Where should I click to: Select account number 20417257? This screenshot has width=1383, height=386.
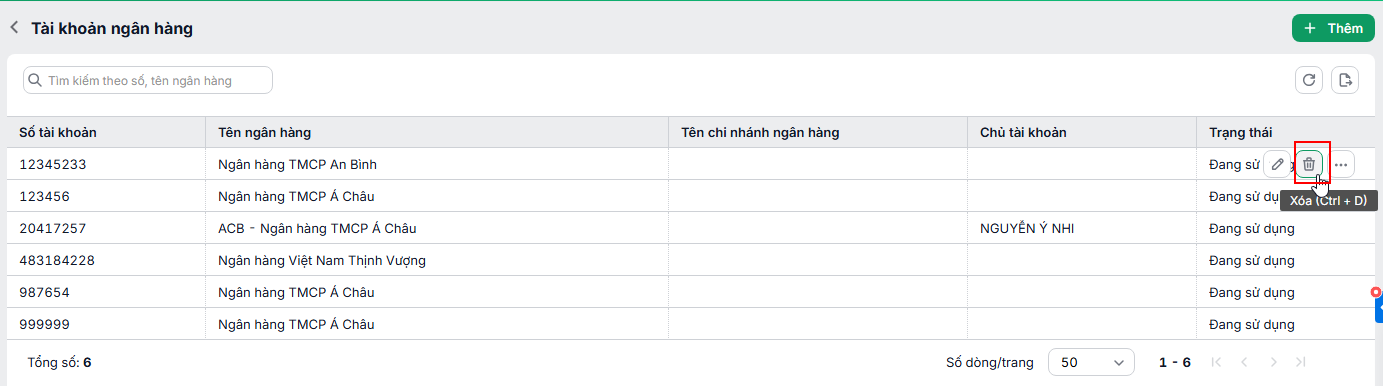pyautogui.click(x=53, y=228)
